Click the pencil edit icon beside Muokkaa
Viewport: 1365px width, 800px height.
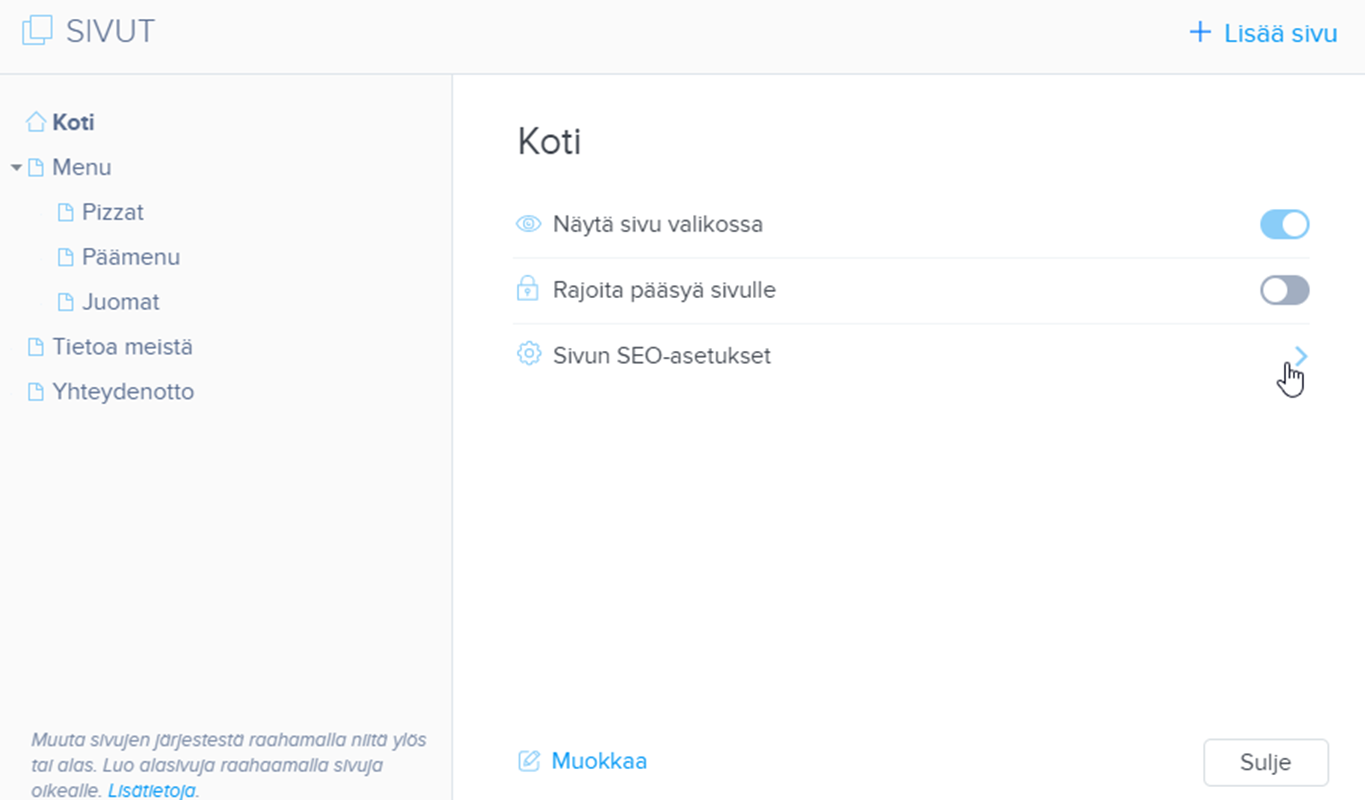(x=529, y=762)
